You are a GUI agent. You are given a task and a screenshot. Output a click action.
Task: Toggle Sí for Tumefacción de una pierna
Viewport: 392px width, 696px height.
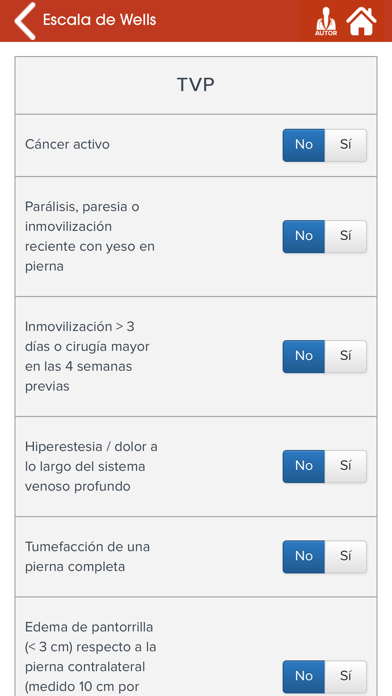[x=346, y=557]
